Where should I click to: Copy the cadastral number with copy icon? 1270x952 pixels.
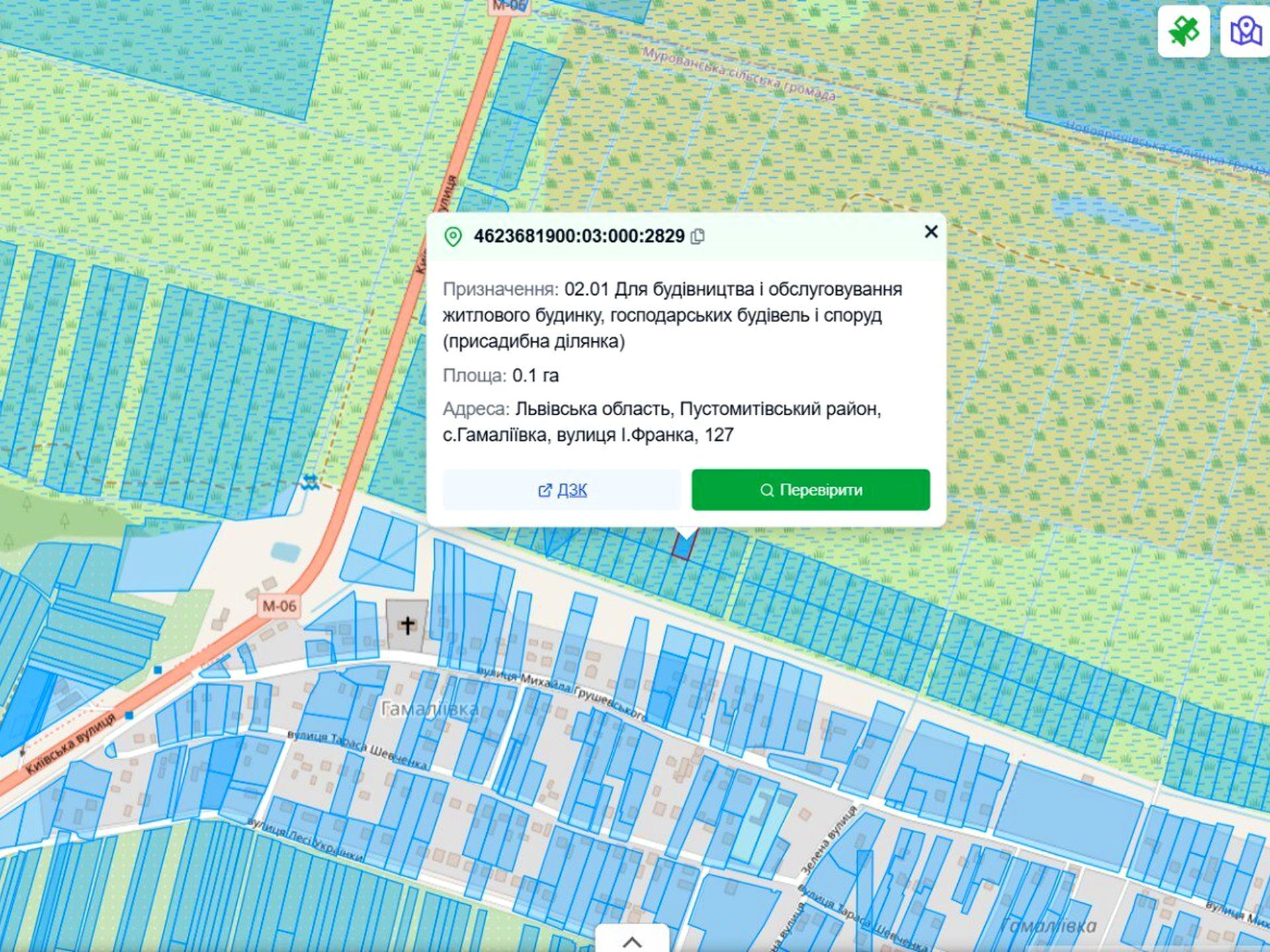pyautogui.click(x=697, y=237)
